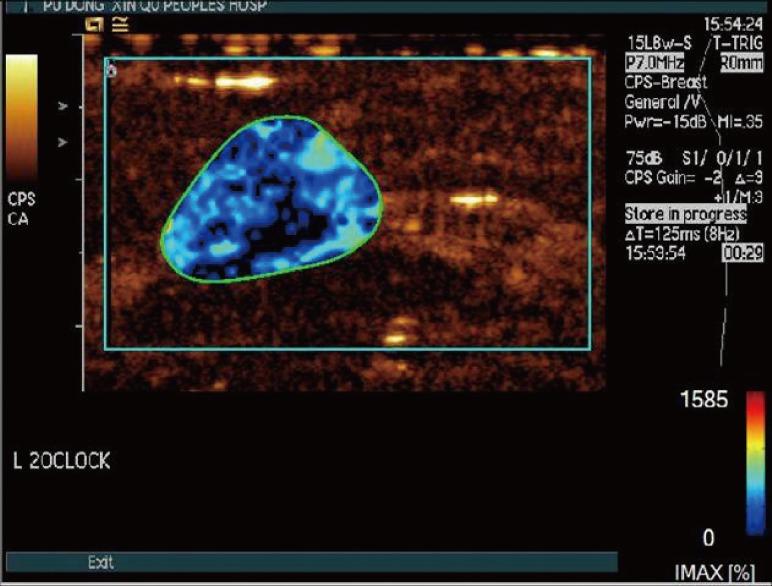This screenshot has width=772, height=586.
Task: Click the 'T-TRIG' trigger mode label
Action: pos(738,44)
